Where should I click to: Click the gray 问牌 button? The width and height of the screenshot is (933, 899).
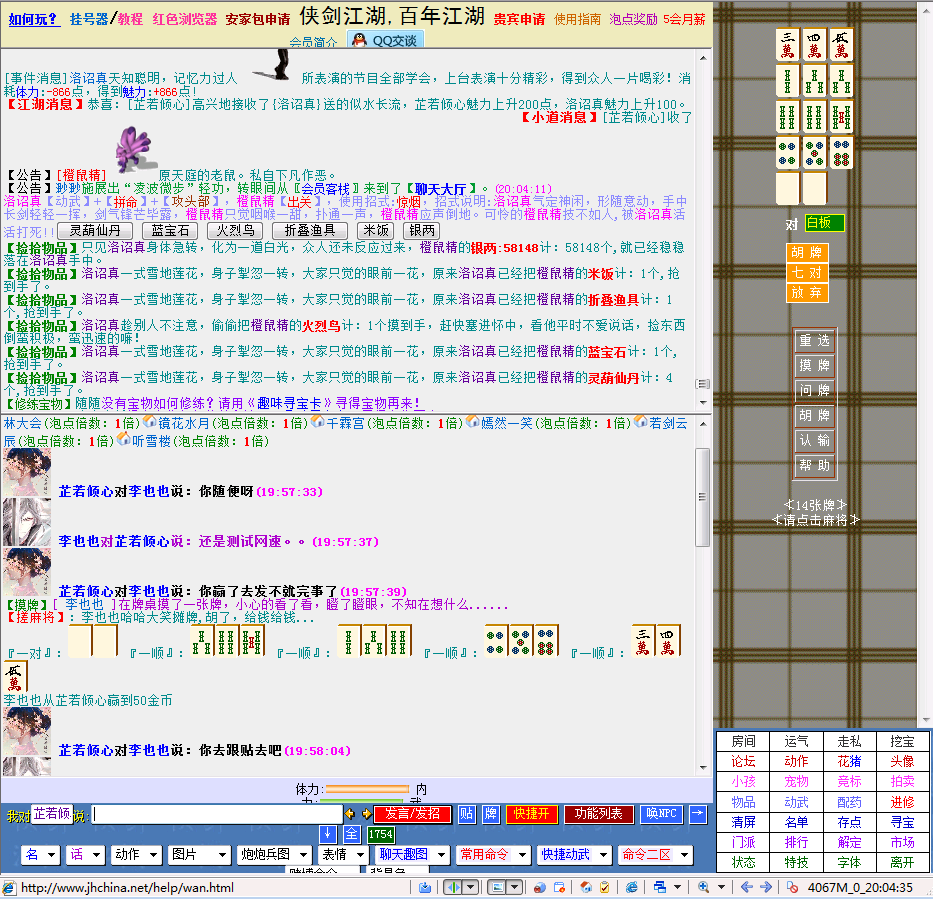point(815,390)
